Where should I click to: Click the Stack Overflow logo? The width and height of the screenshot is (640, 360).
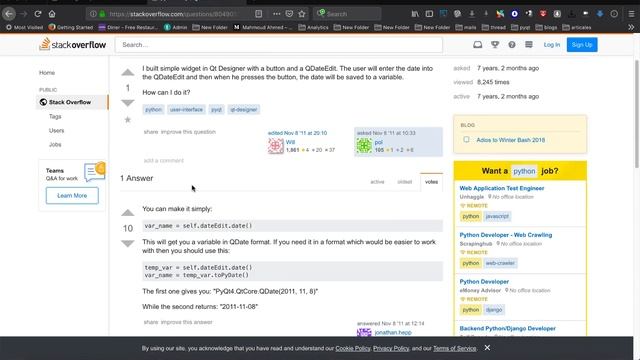point(73,44)
